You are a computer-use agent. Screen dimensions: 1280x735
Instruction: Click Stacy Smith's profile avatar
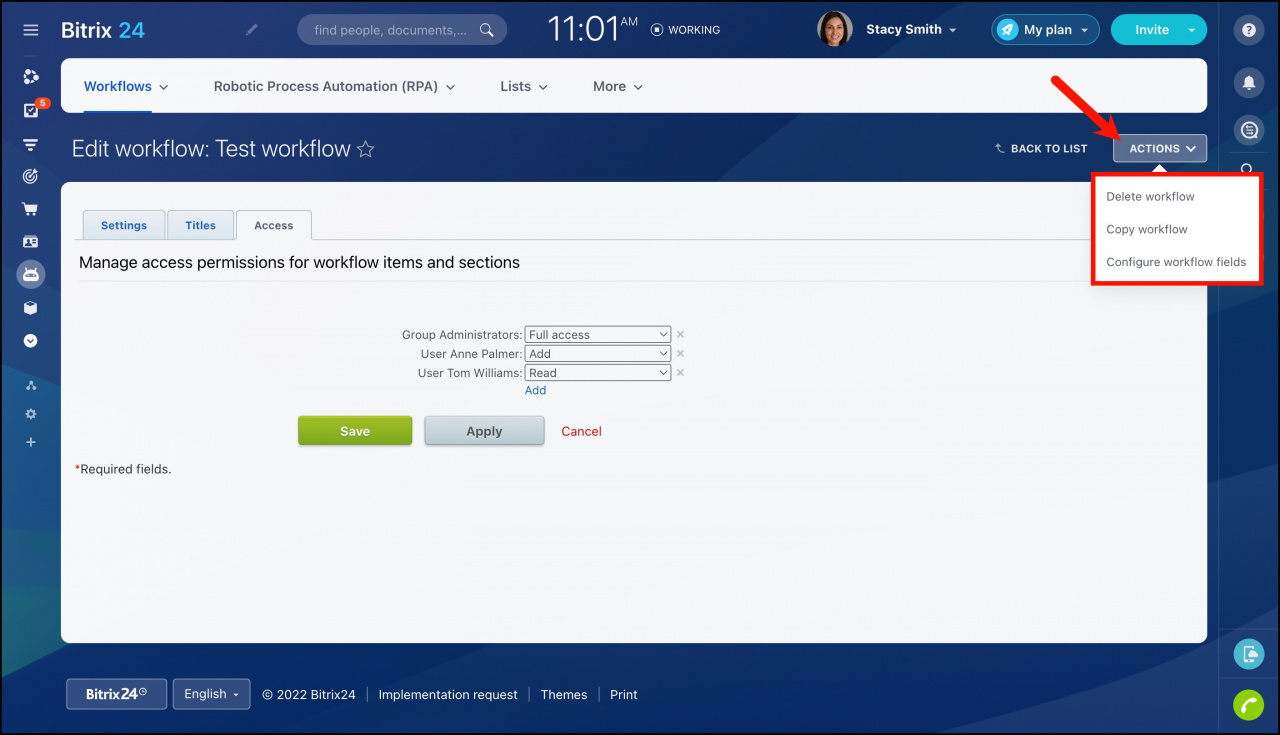[835, 30]
